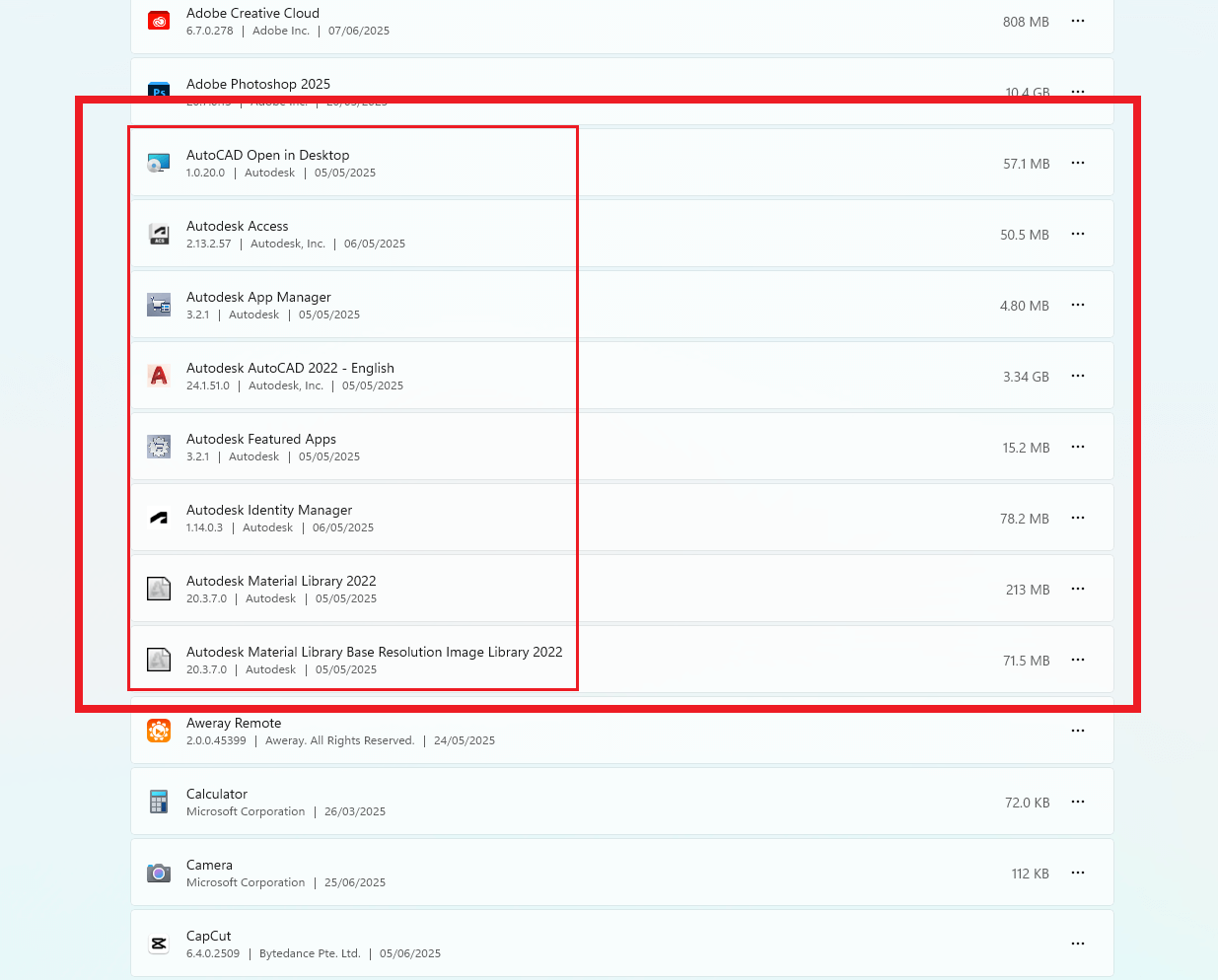Open more options for Adobe Creative Cloud
This screenshot has height=980, width=1218.
point(1078,21)
